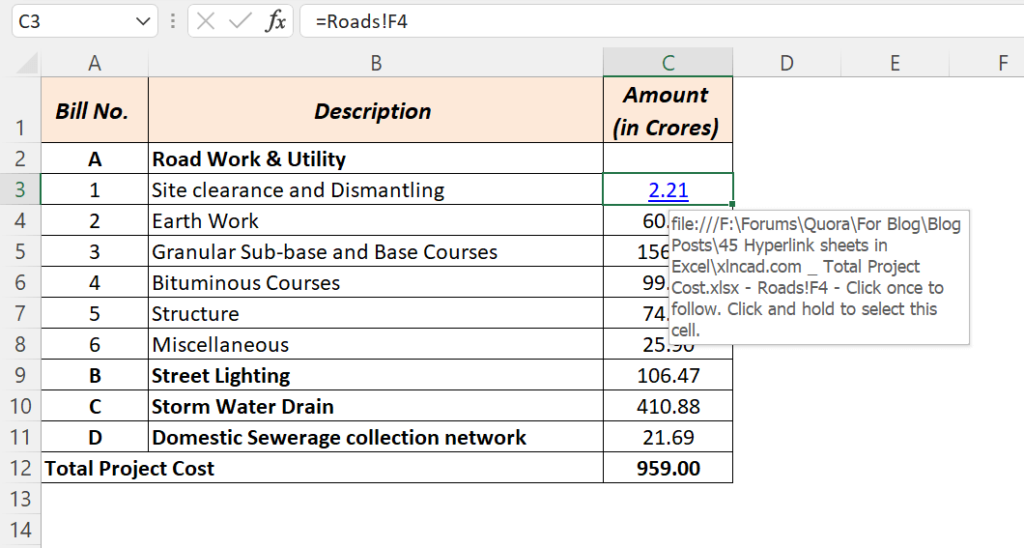Screen dimensions: 1024x548
Task: Click the 'Amount (in Crores)' header cell
Action: point(667,110)
